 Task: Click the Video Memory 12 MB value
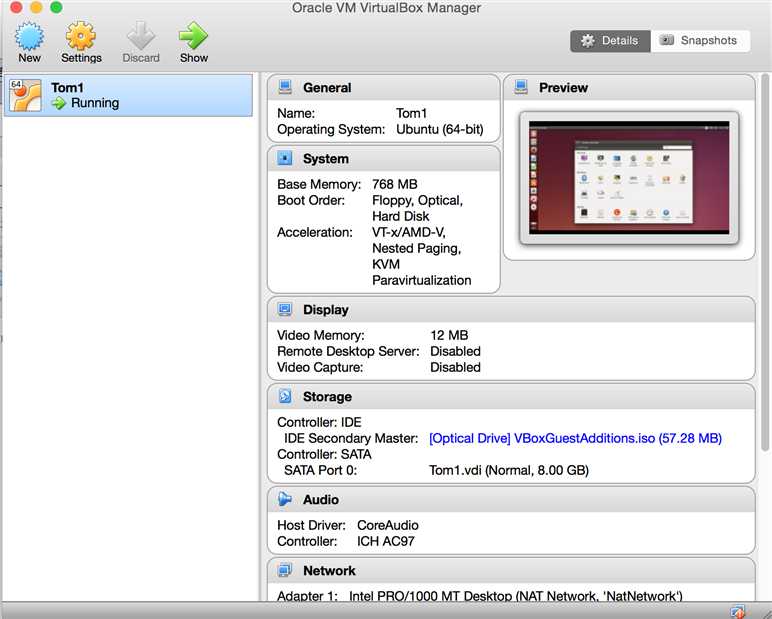pos(449,335)
